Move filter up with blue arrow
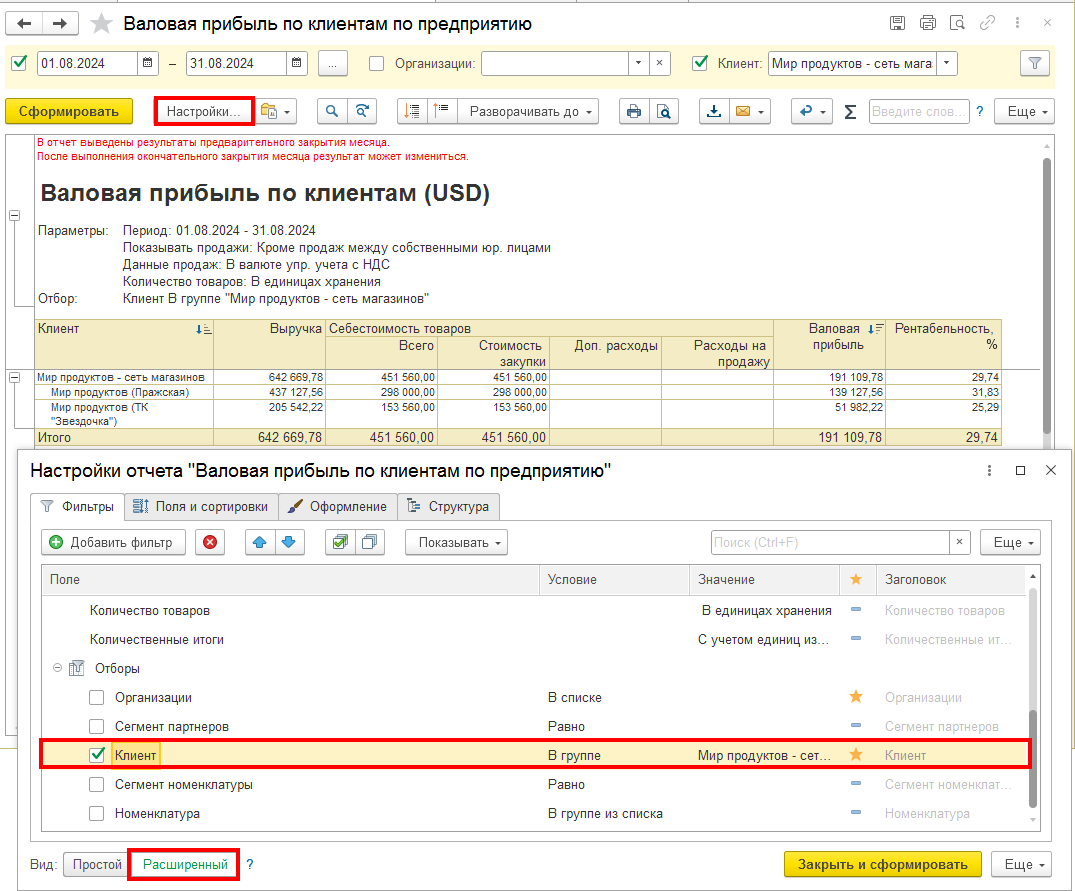This screenshot has width=1075, height=891. (259, 542)
